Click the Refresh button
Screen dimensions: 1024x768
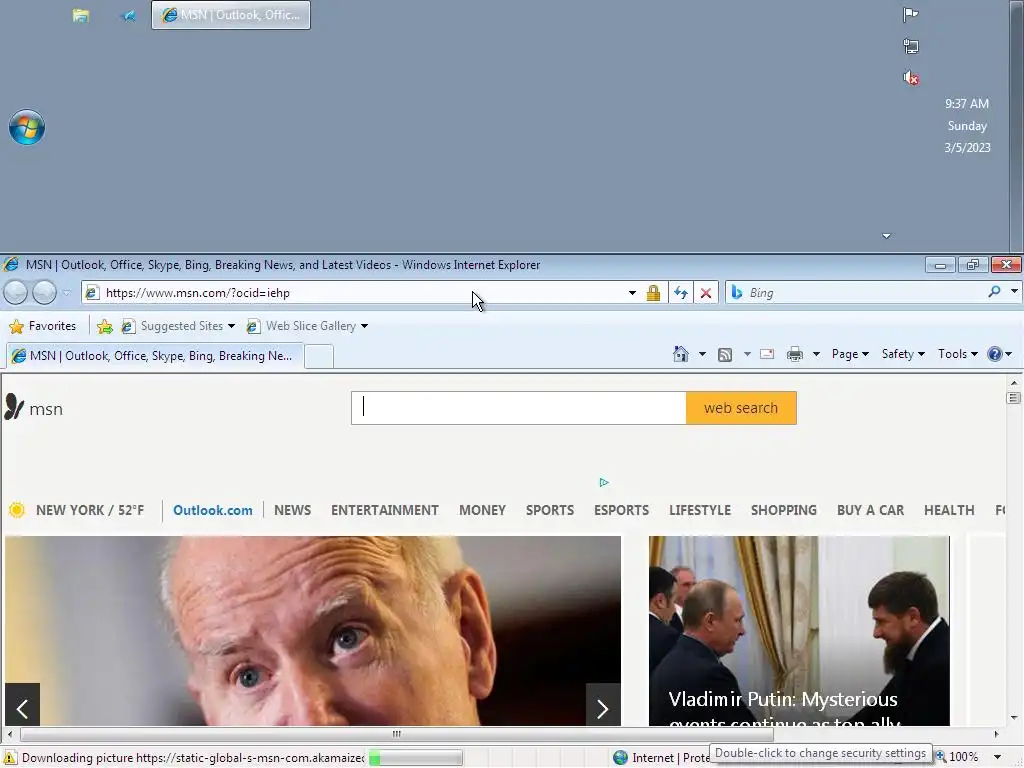click(x=680, y=293)
